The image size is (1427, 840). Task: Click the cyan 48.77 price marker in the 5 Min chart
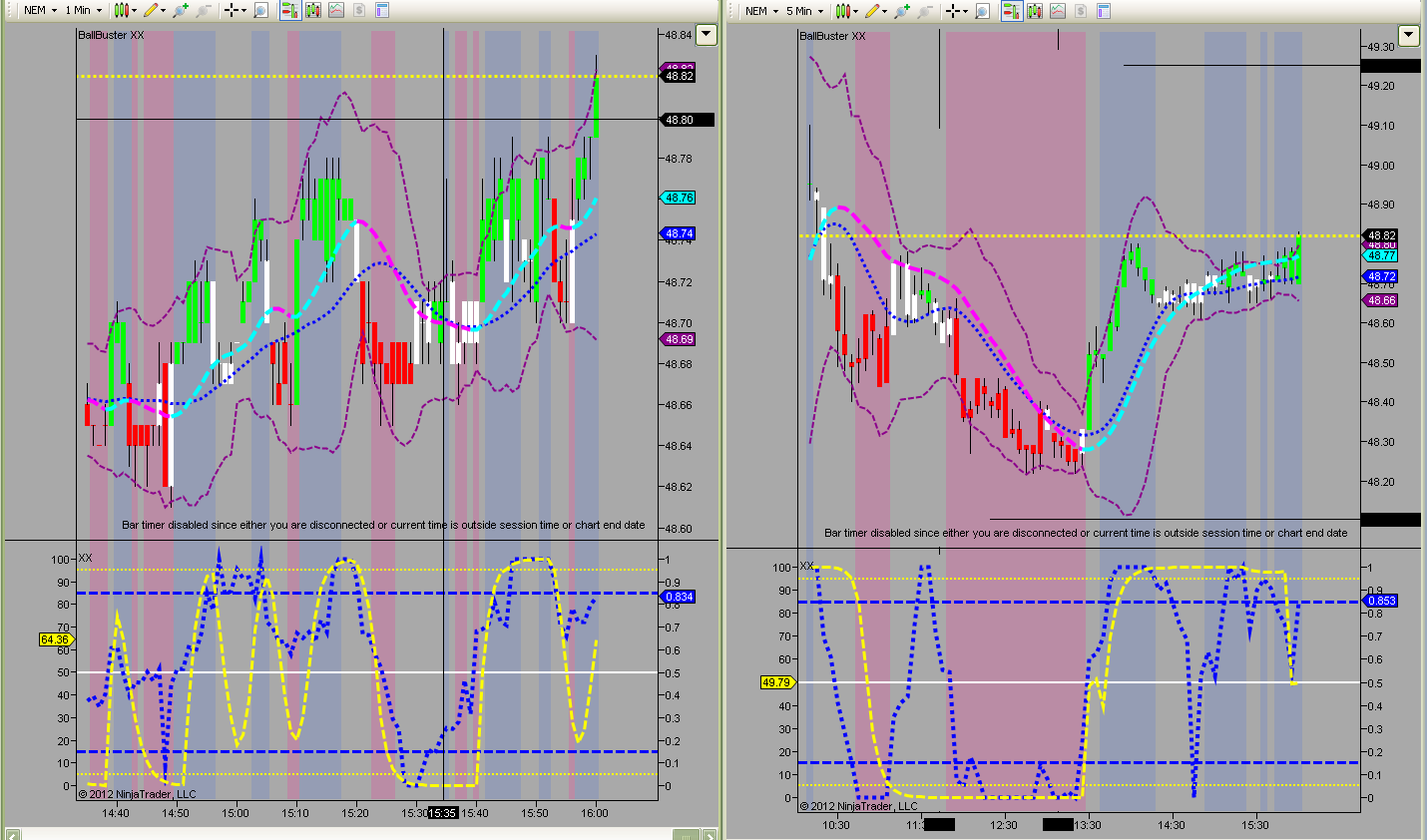tap(1382, 255)
